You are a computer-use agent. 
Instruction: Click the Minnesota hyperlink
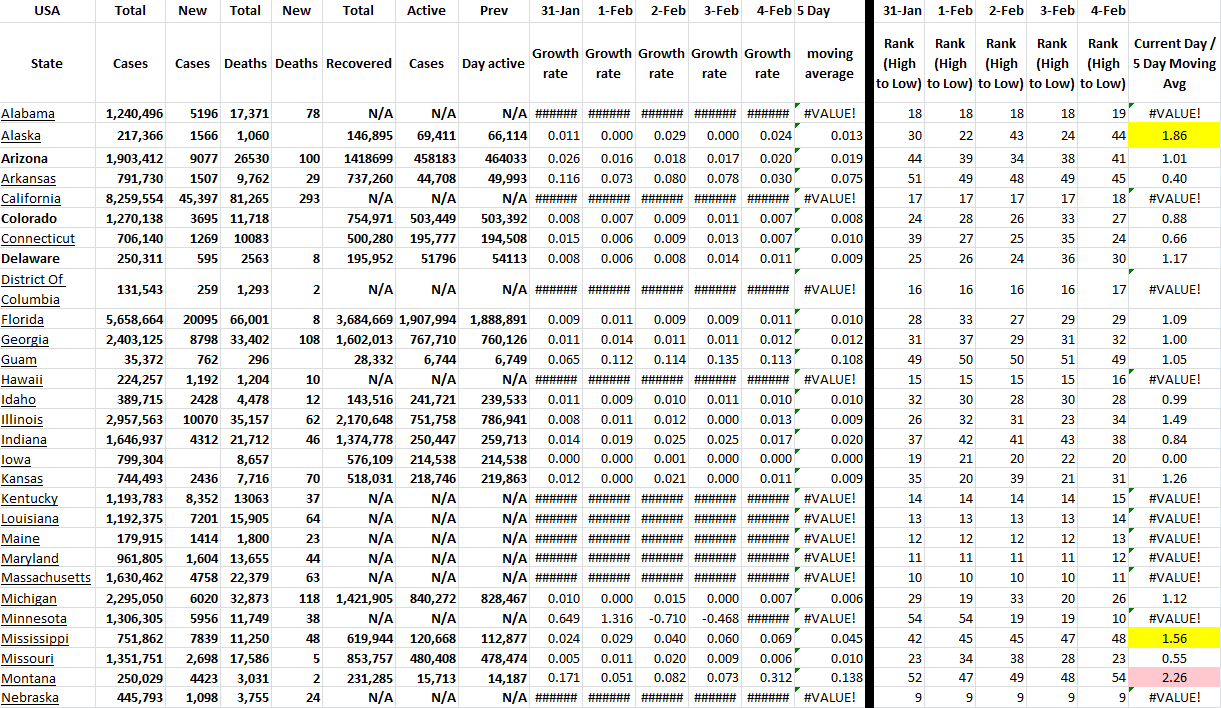tap(34, 618)
